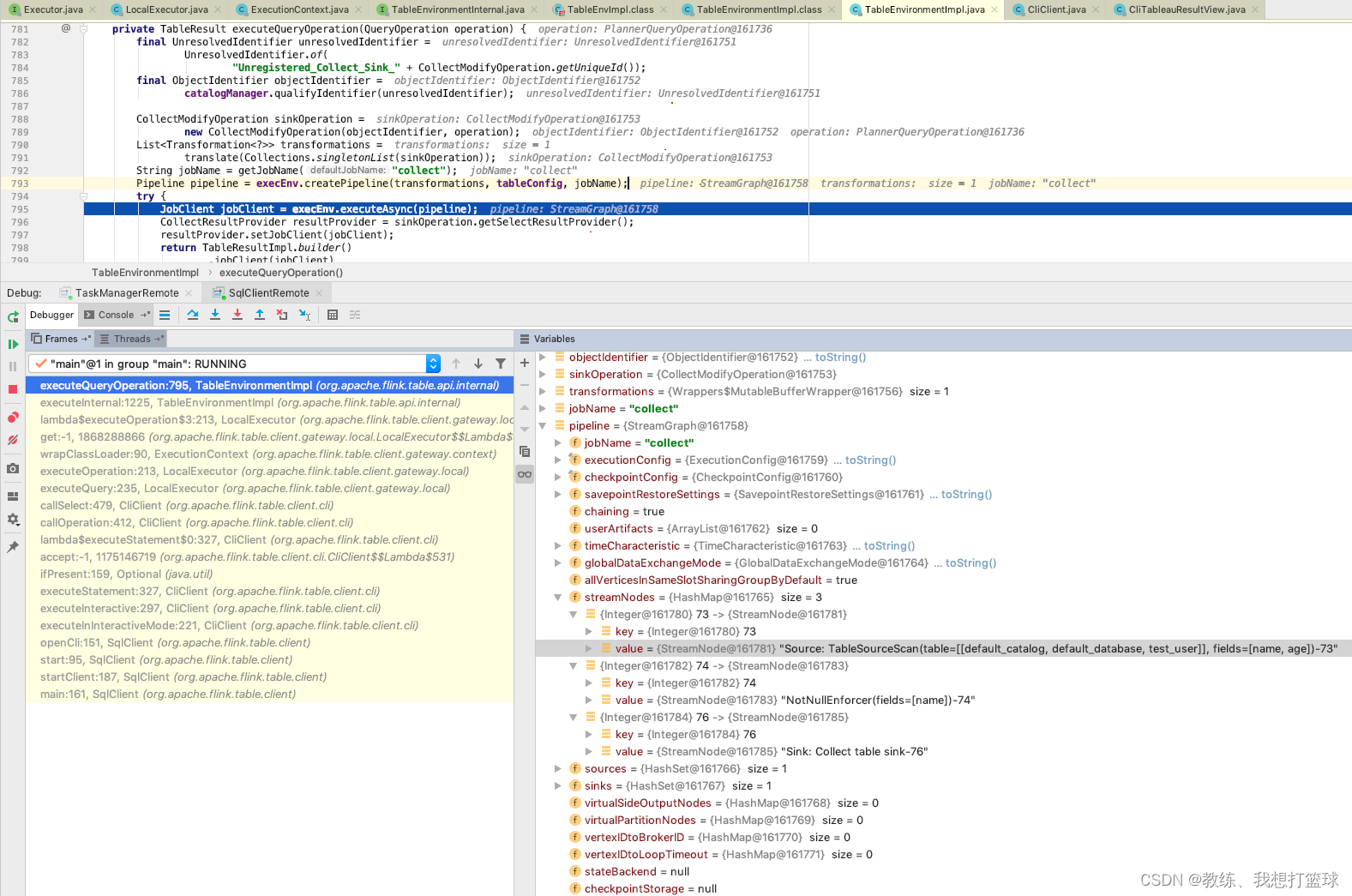Click the duplicate watch copy icon
The height and width of the screenshot is (896, 1352).
[x=525, y=452]
